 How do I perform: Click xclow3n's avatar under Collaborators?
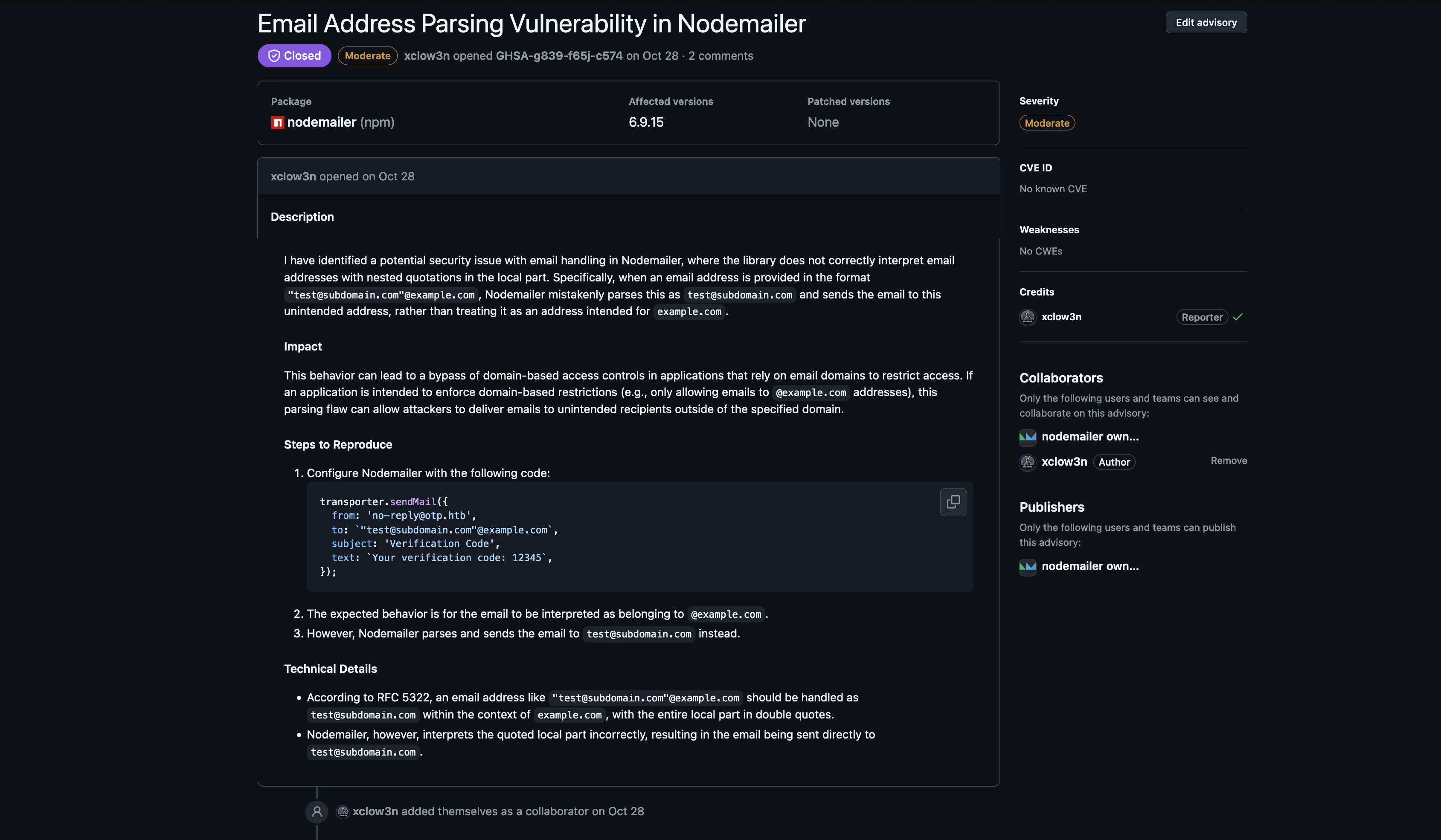(1028, 462)
